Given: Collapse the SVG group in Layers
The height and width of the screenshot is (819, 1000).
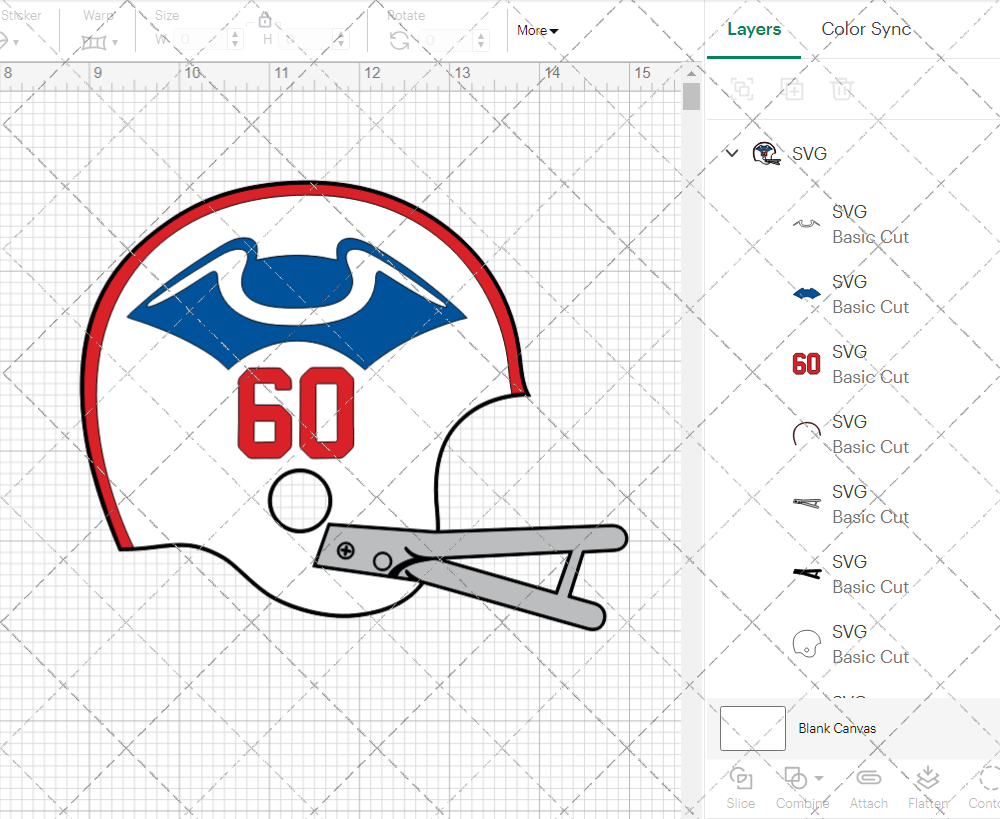Looking at the screenshot, I should coord(732,153).
